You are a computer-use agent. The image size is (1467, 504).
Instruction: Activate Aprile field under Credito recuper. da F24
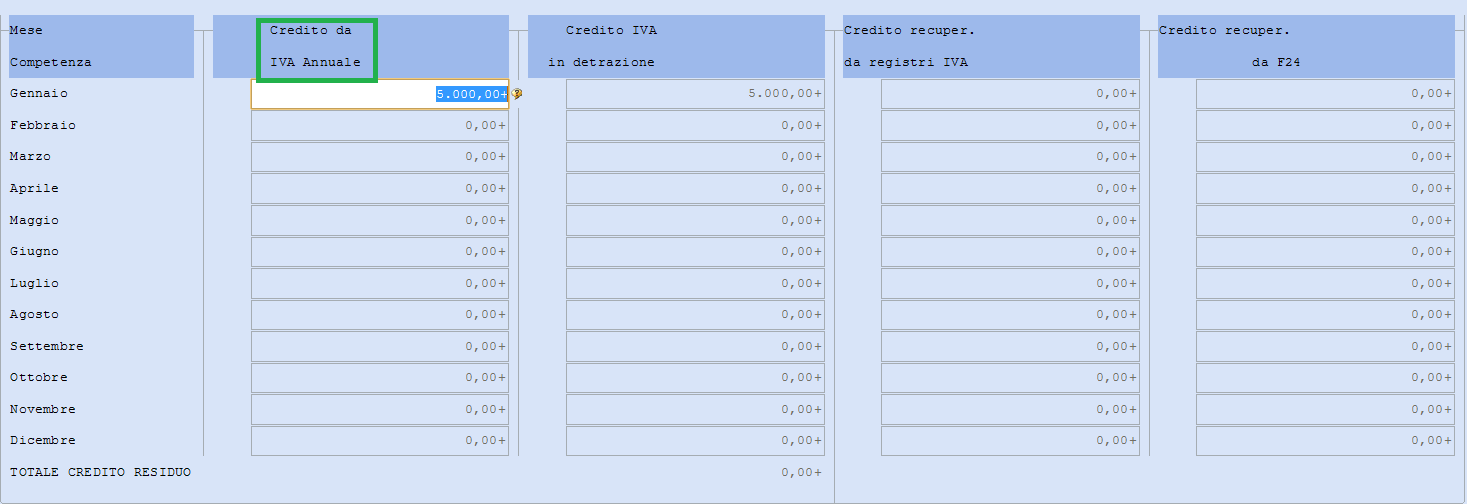tap(1325, 188)
